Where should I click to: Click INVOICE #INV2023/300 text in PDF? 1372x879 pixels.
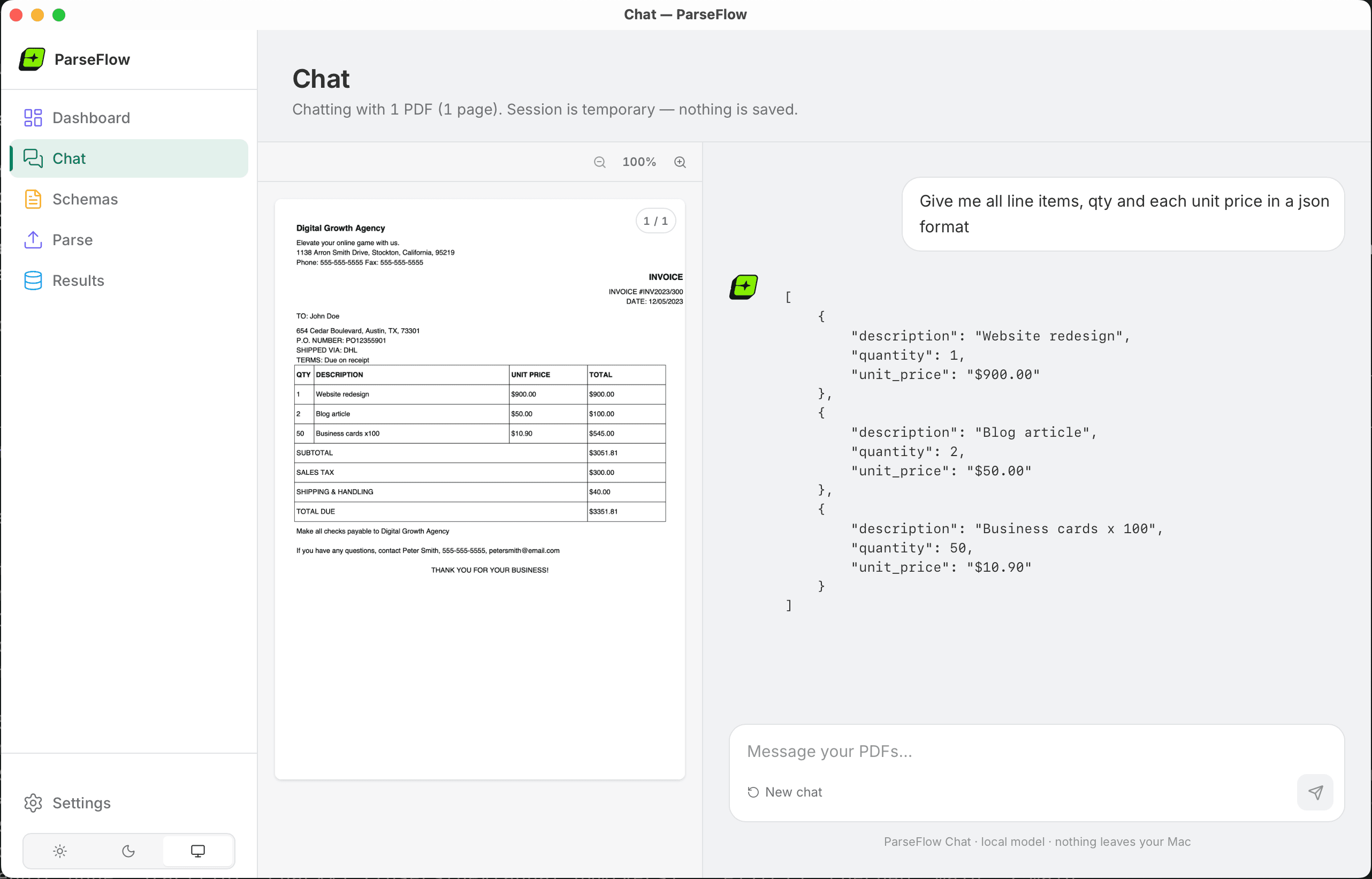[x=645, y=292]
